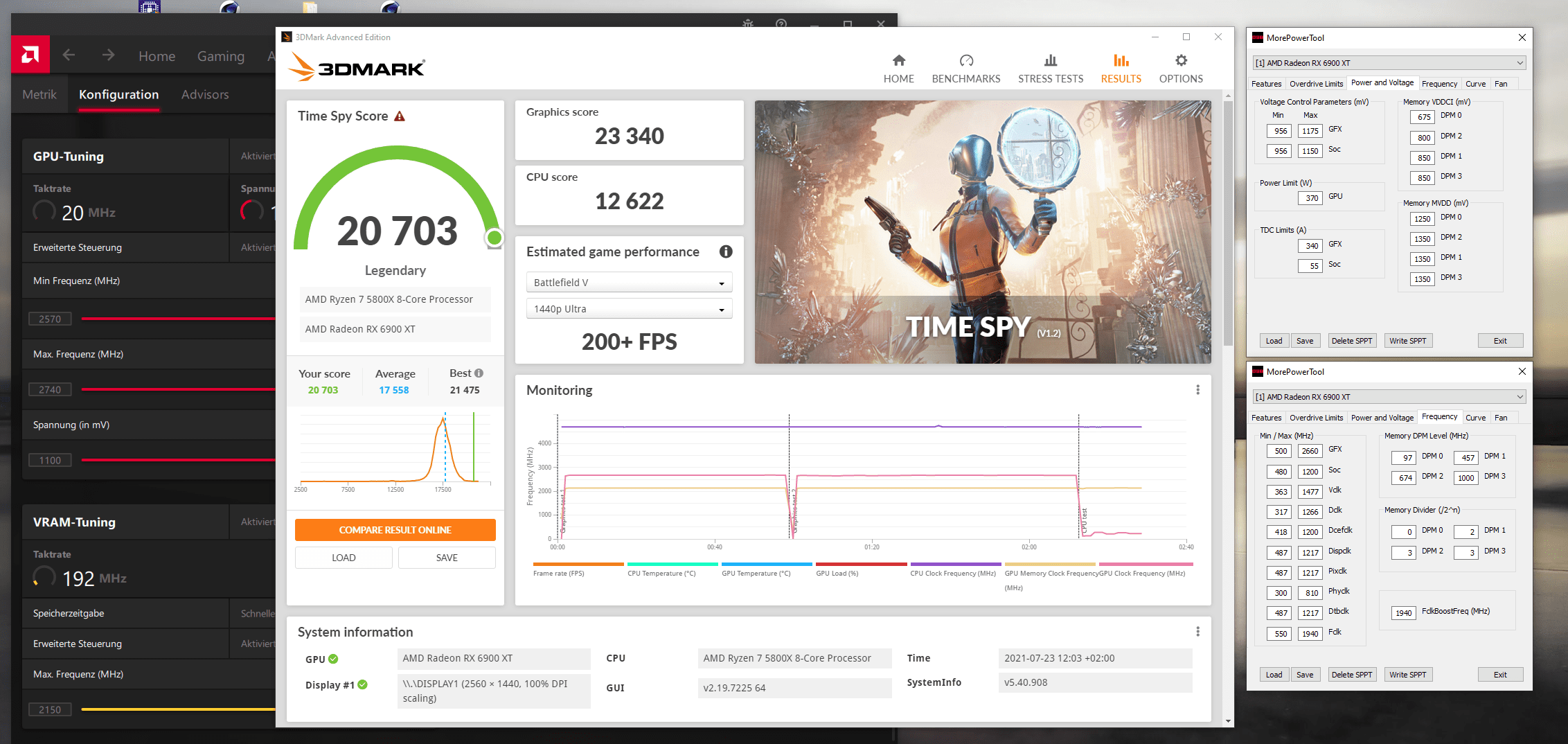Viewport: 1568px width, 744px height.
Task: Click Exit in lower MorePowerTool
Action: pyautogui.click(x=1500, y=675)
